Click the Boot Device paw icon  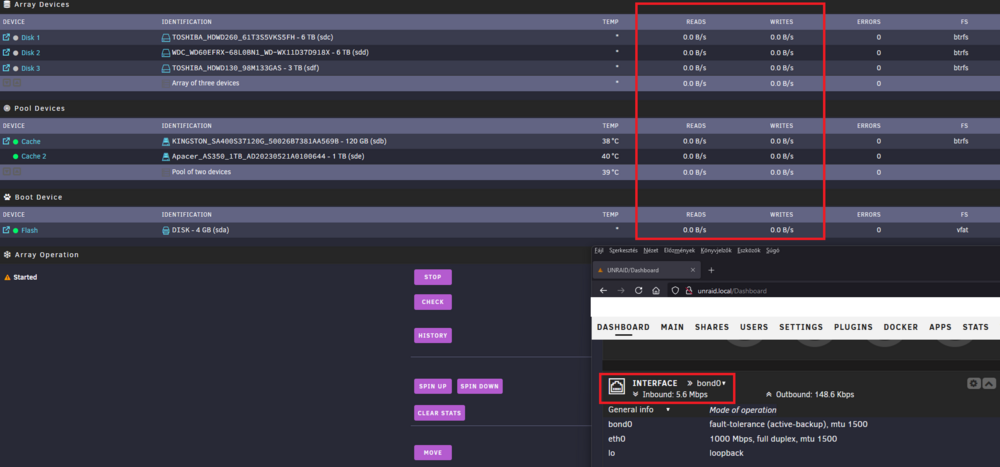tap(7, 198)
